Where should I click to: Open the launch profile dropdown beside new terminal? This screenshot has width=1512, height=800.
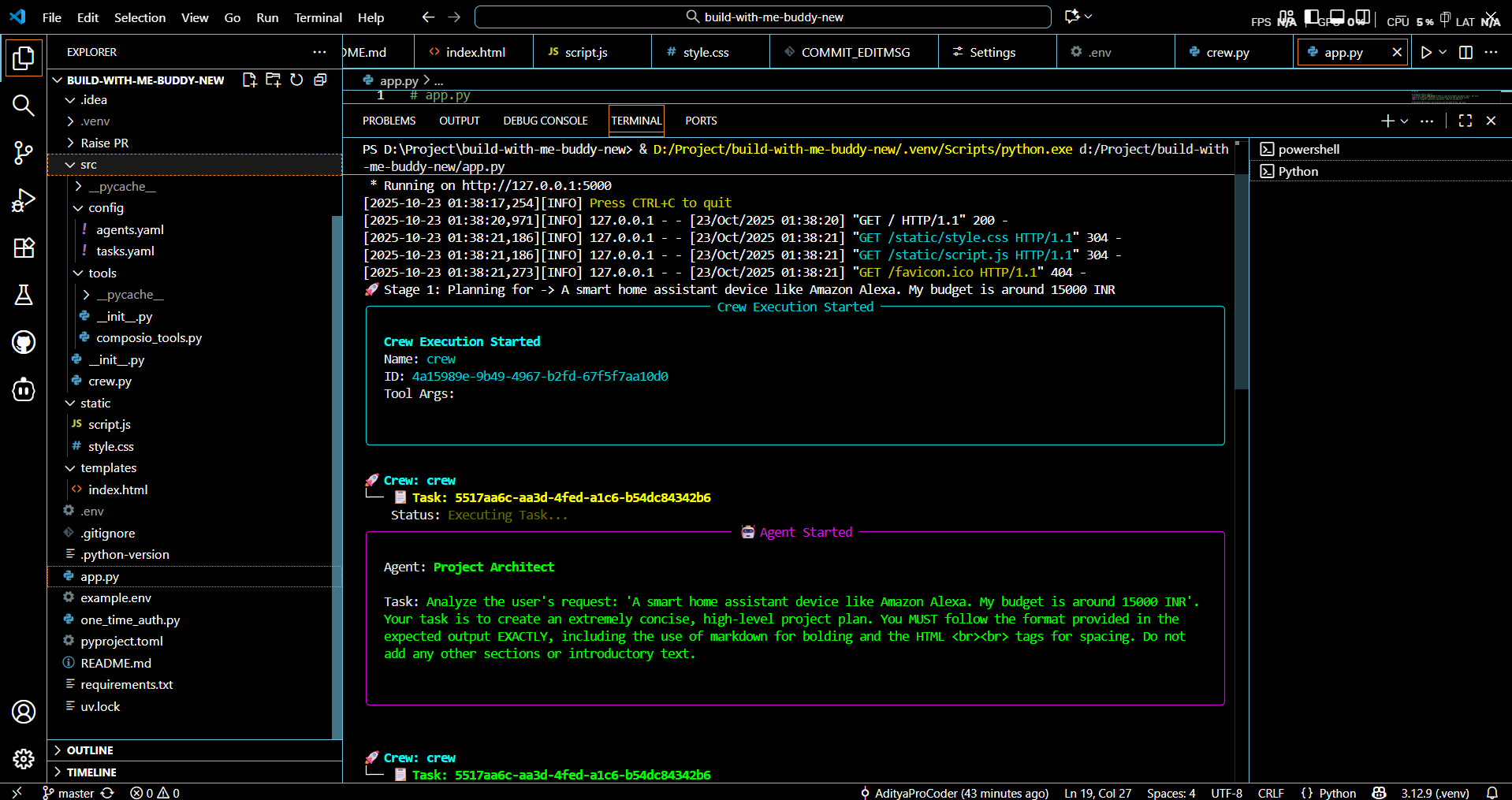(x=1404, y=121)
